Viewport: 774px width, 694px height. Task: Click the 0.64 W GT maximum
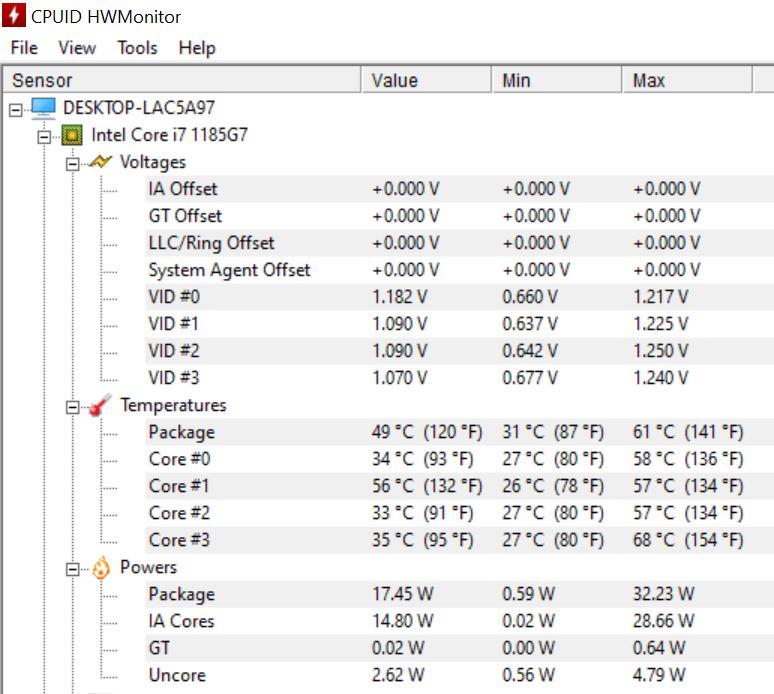pos(659,648)
